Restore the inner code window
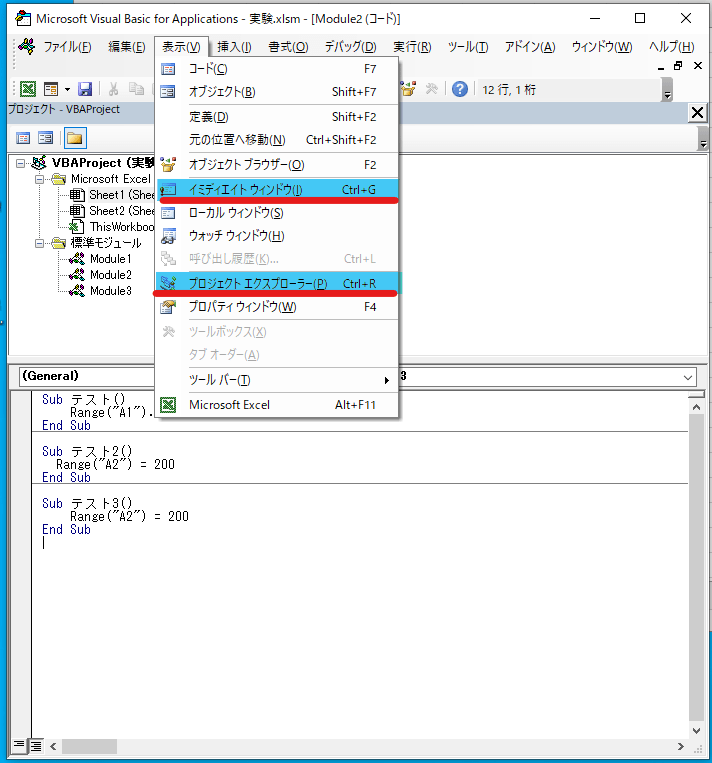The height and width of the screenshot is (763, 712). click(678, 66)
